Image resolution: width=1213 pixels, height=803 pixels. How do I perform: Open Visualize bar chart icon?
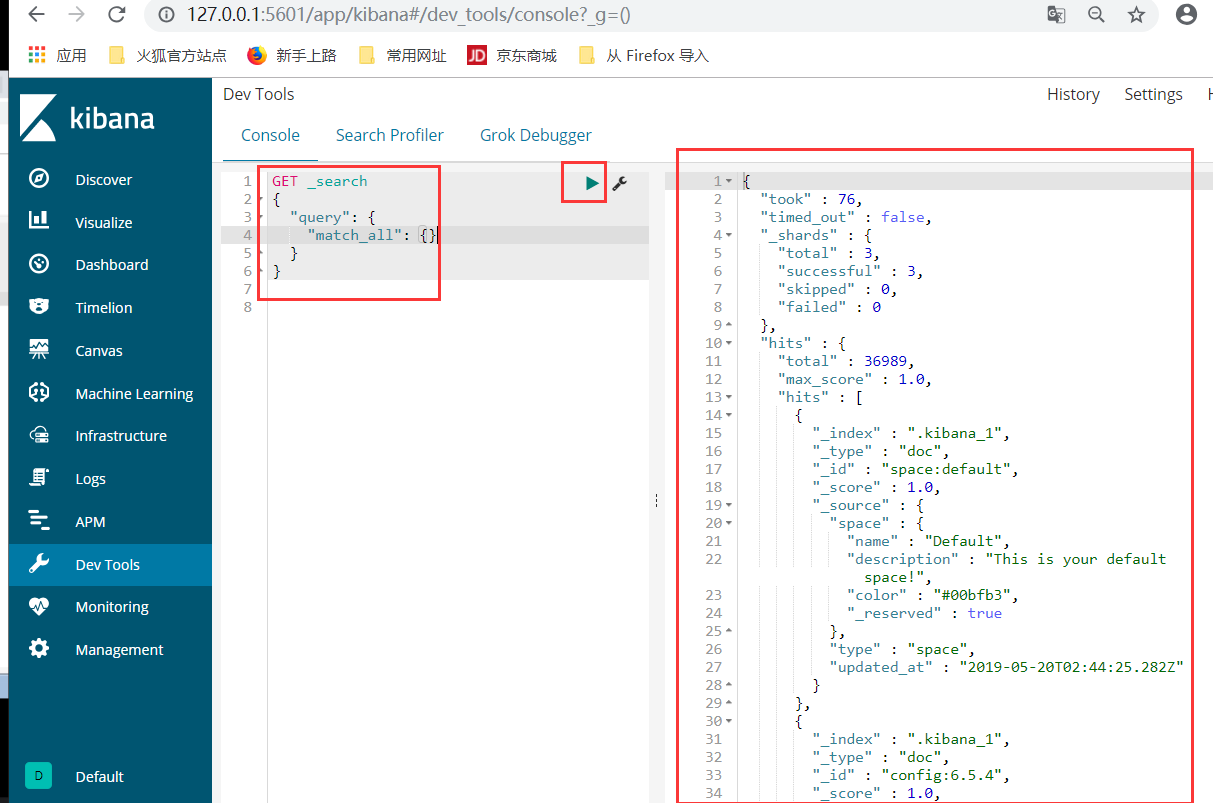click(x=39, y=221)
